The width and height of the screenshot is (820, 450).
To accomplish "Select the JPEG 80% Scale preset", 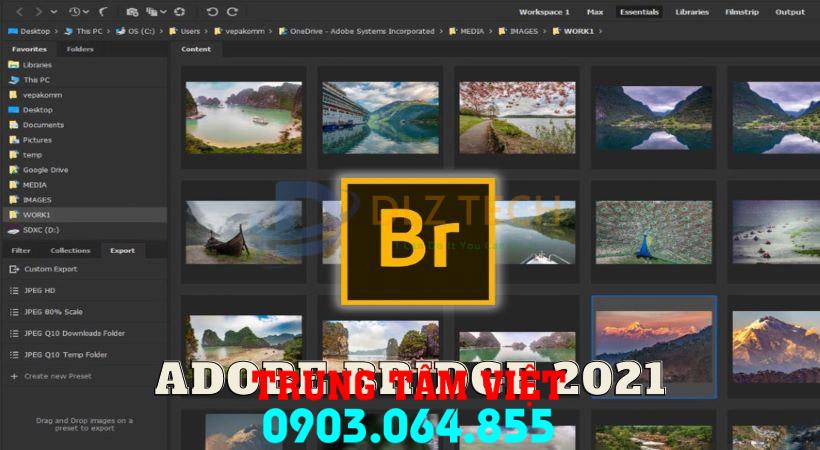I will click(54, 312).
